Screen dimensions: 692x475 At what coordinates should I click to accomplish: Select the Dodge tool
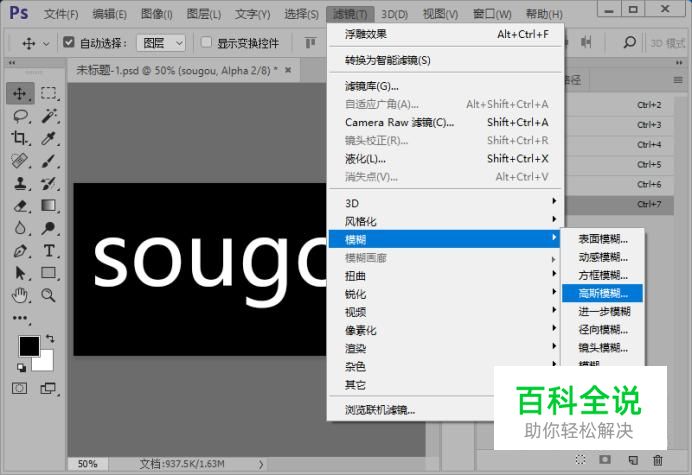[x=48, y=228]
